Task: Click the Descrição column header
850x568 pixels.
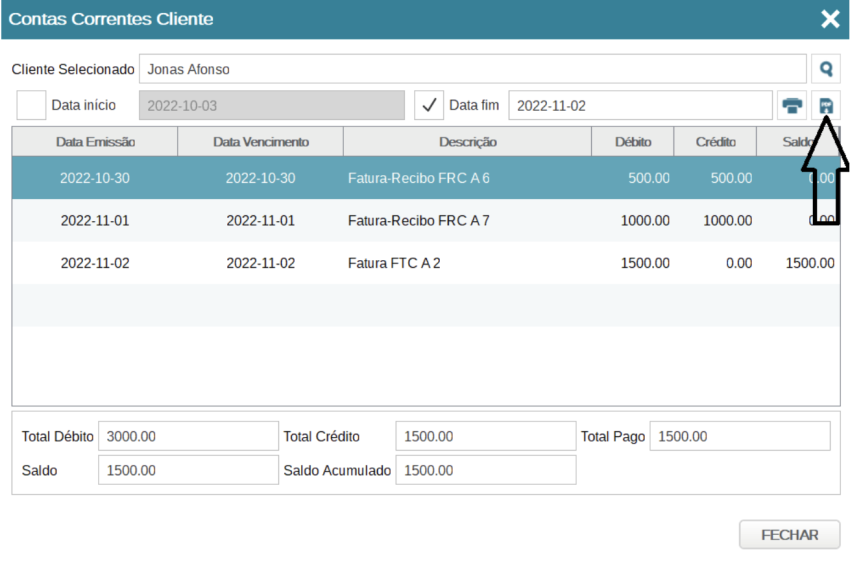Action: [467, 142]
